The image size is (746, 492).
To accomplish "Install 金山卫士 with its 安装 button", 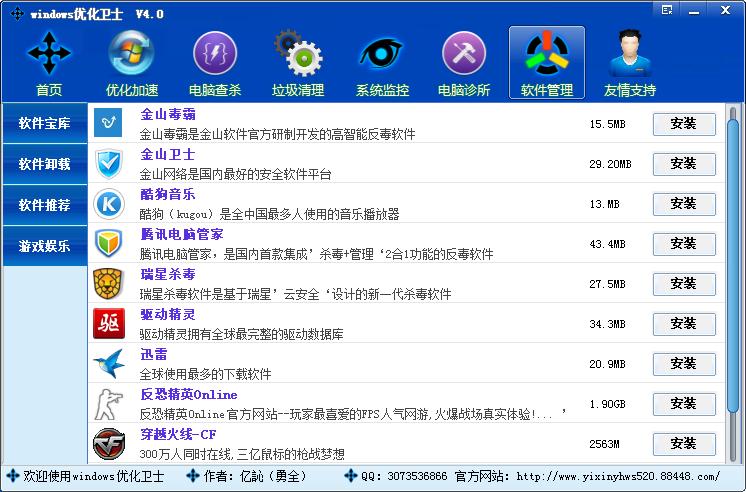I will click(x=684, y=164).
